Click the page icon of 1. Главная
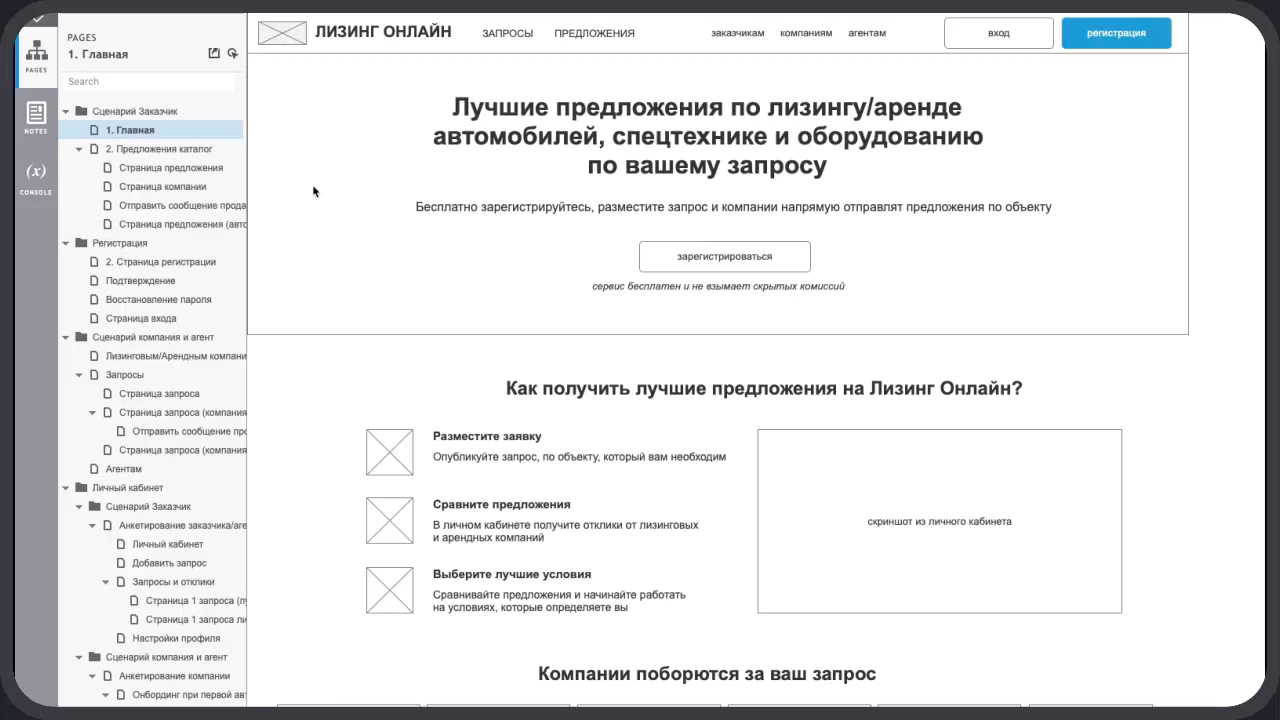 point(95,130)
